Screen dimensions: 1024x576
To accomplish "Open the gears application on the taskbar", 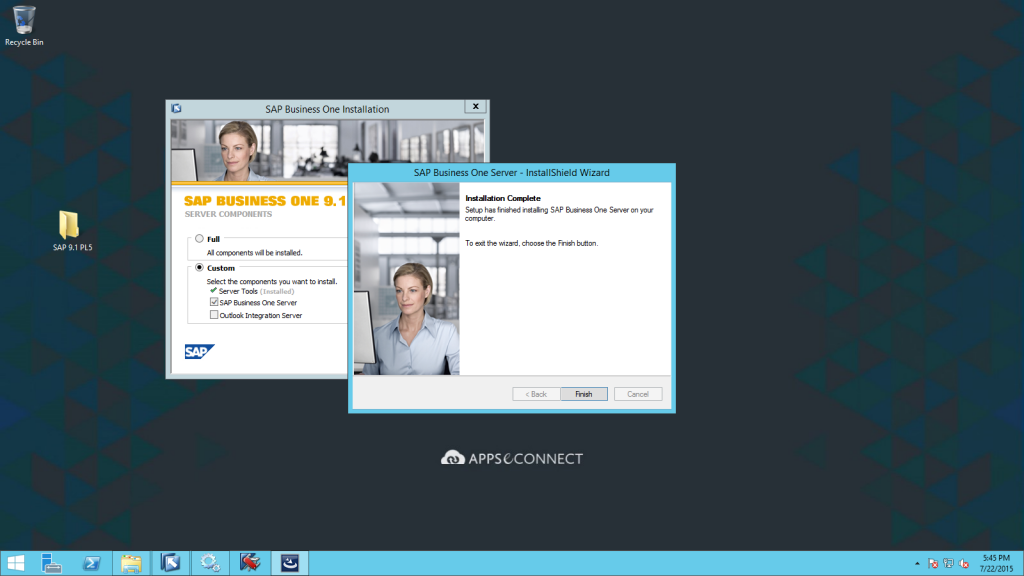I will [x=210, y=563].
